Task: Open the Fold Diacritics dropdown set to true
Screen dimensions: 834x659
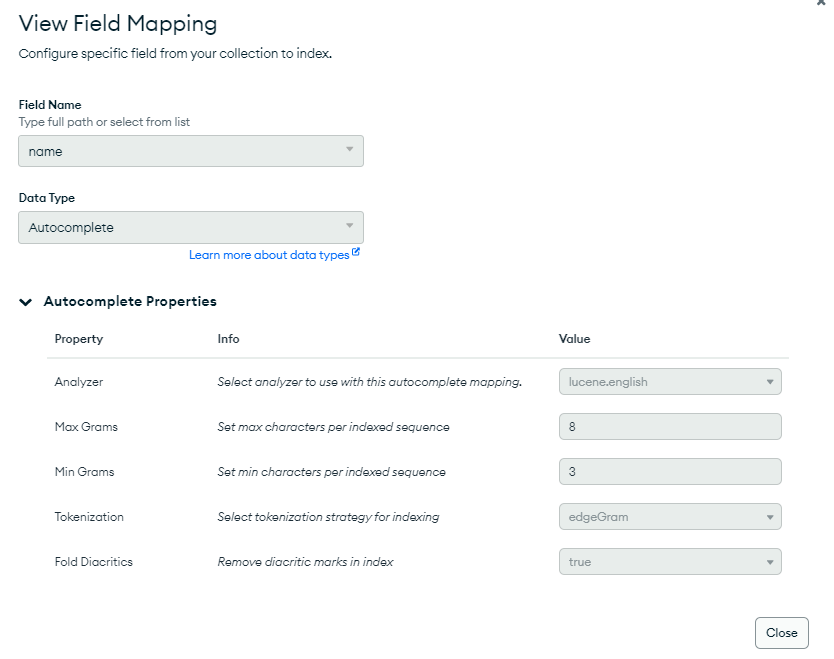Action: (x=669, y=562)
